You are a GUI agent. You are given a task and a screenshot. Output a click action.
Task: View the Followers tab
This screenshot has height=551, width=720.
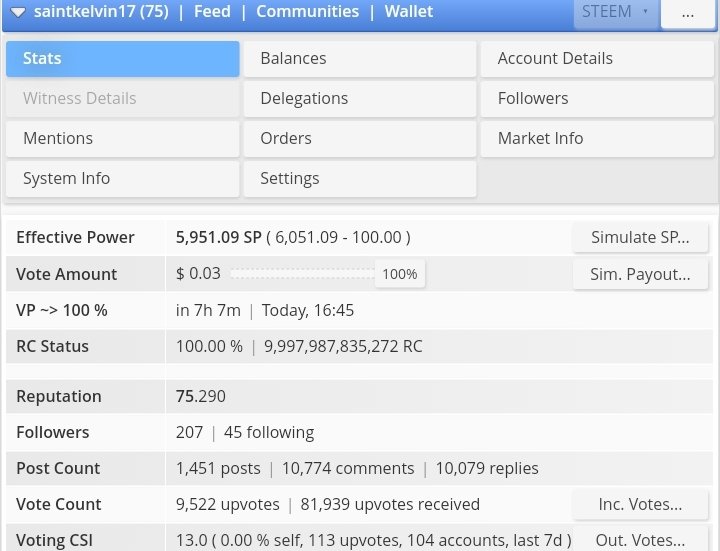point(597,99)
